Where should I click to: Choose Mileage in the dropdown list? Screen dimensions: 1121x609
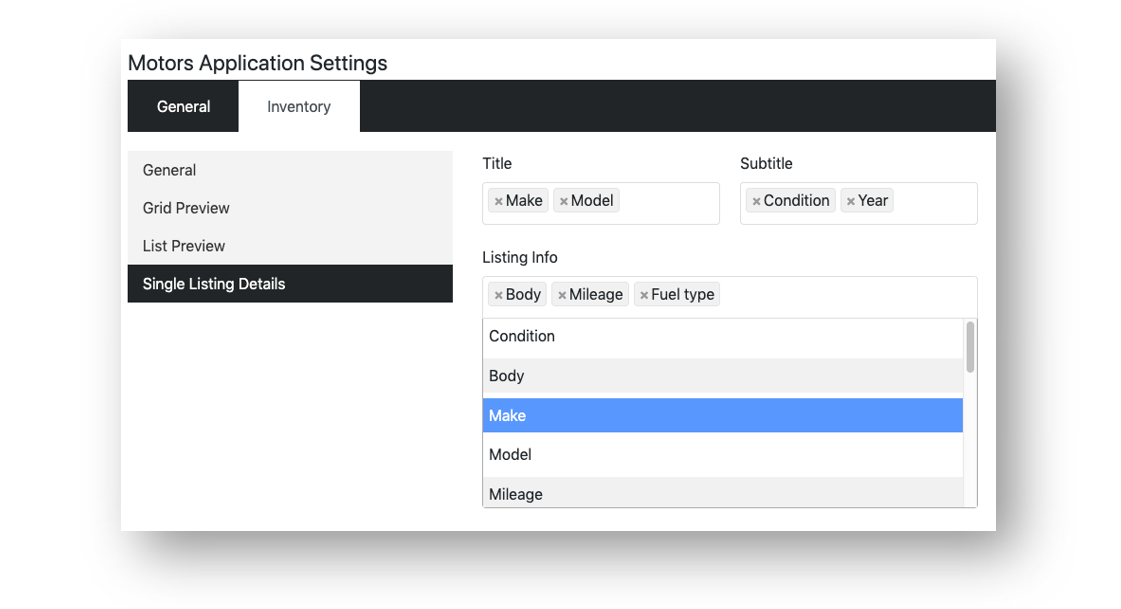coord(722,493)
